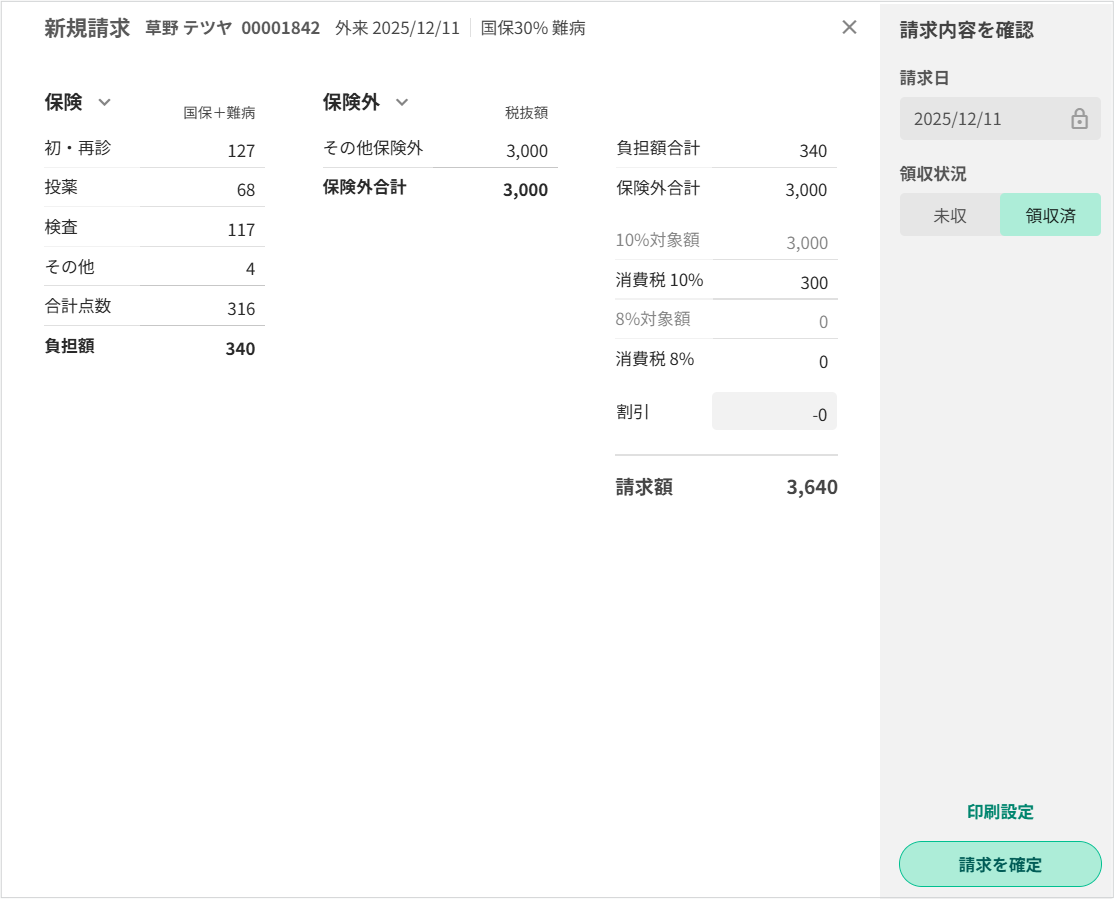Click the 検査 points value 117
Viewport: 1115px width, 899px height.
(241, 230)
